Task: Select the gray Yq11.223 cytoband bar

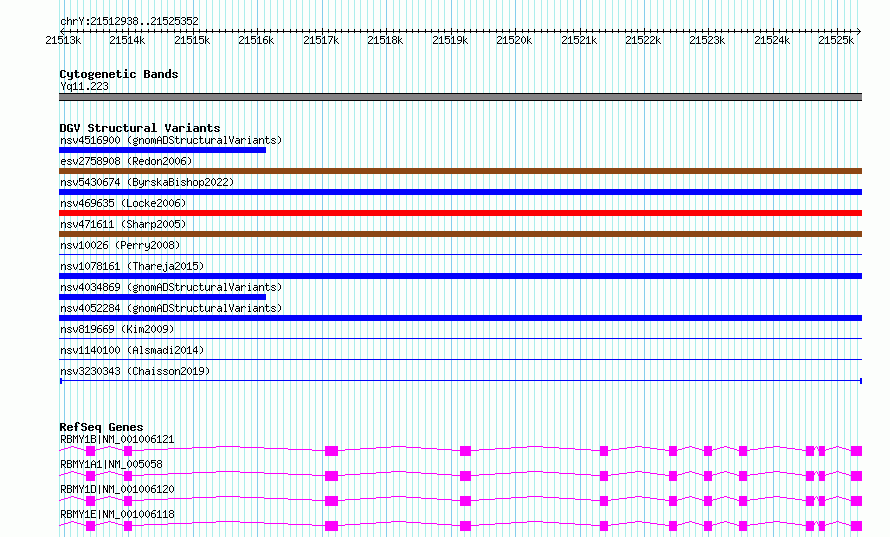Action: pos(460,97)
